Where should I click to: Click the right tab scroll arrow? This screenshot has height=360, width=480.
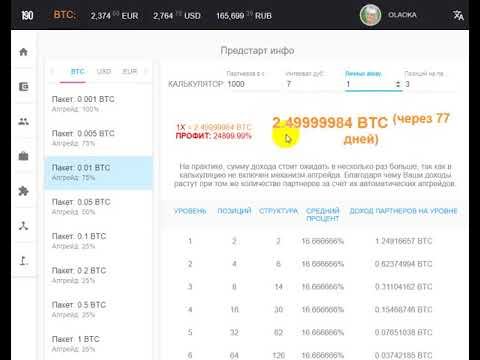coord(146,71)
